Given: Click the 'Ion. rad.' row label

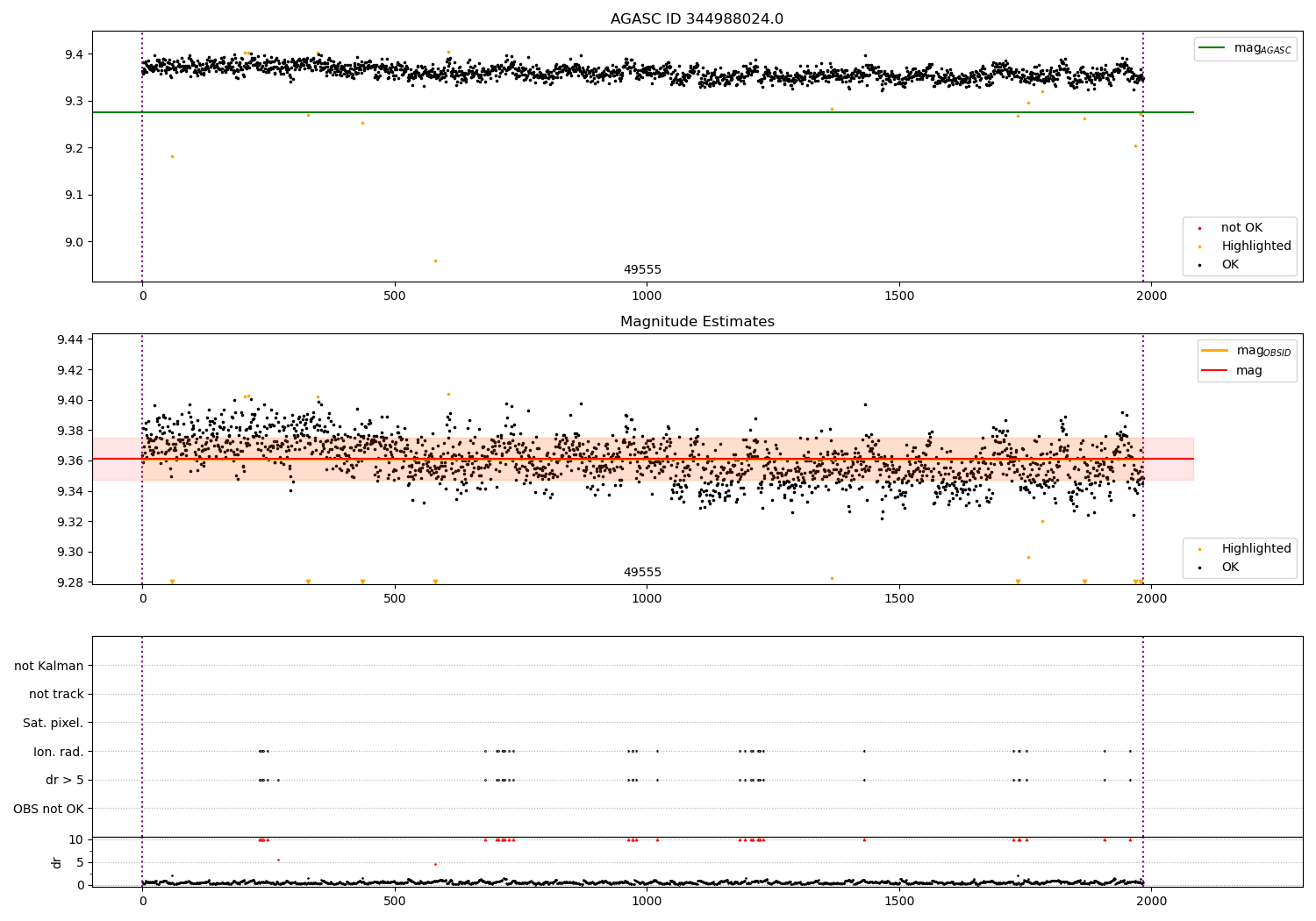Looking at the screenshot, I should [59, 752].
